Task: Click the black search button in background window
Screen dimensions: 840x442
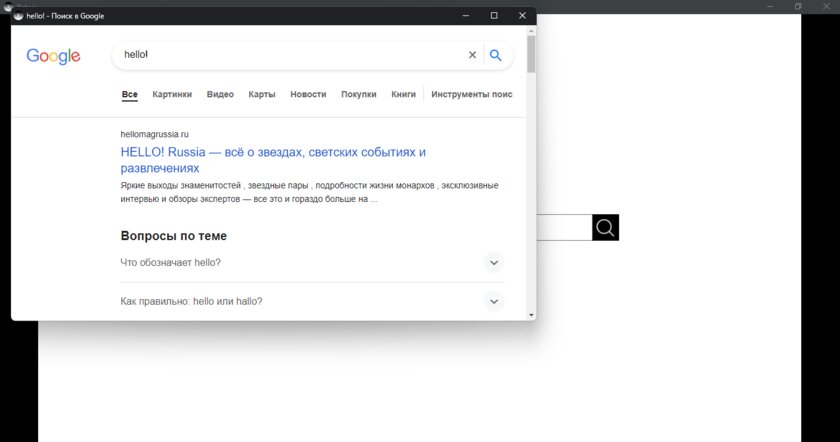Action: (605, 227)
